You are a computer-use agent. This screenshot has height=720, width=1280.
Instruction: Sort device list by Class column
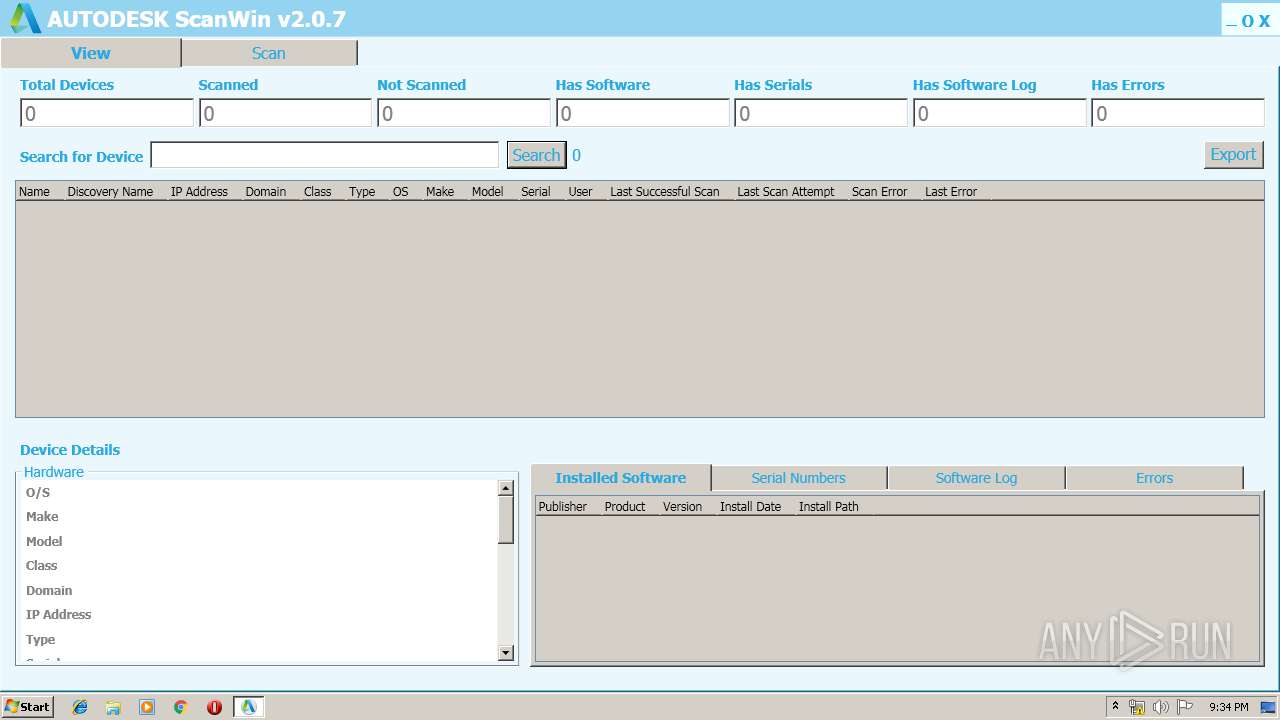318,191
